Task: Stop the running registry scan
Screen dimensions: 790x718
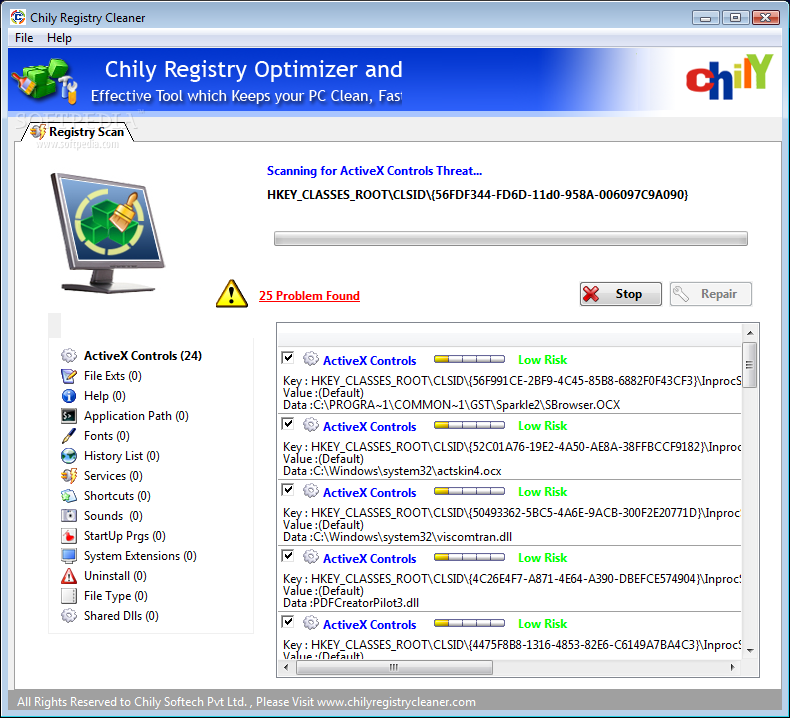Action: tap(621, 294)
